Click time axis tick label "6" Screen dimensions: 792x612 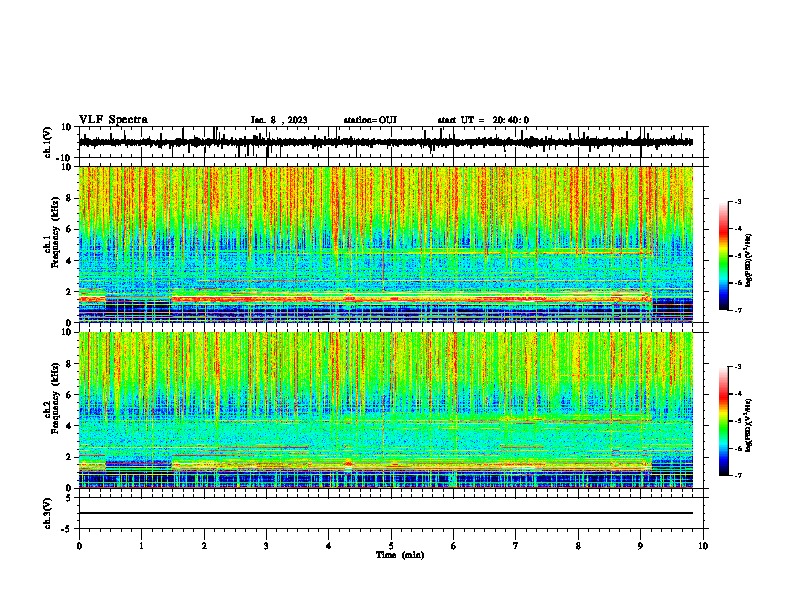coord(454,546)
